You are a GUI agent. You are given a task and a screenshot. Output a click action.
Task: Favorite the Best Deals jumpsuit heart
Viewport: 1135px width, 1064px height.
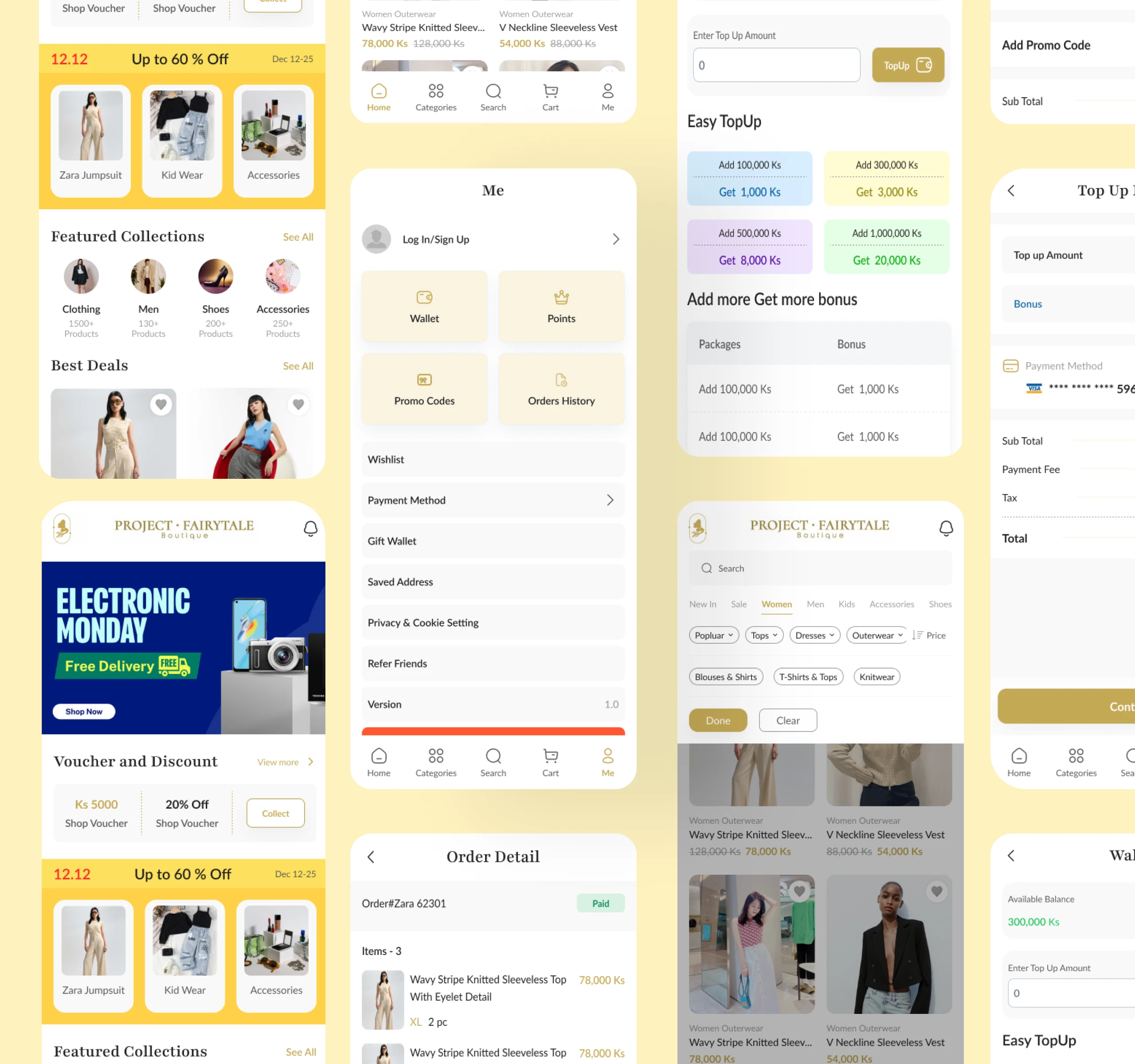tap(161, 404)
